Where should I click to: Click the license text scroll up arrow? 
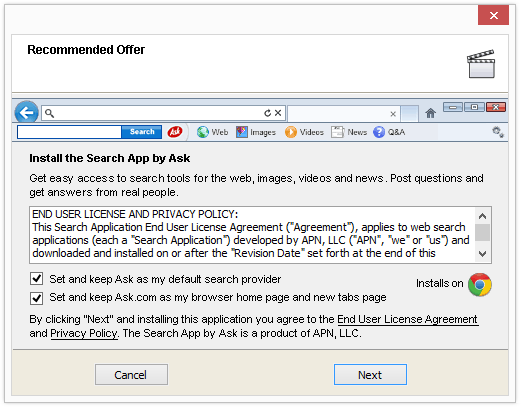[x=482, y=216]
